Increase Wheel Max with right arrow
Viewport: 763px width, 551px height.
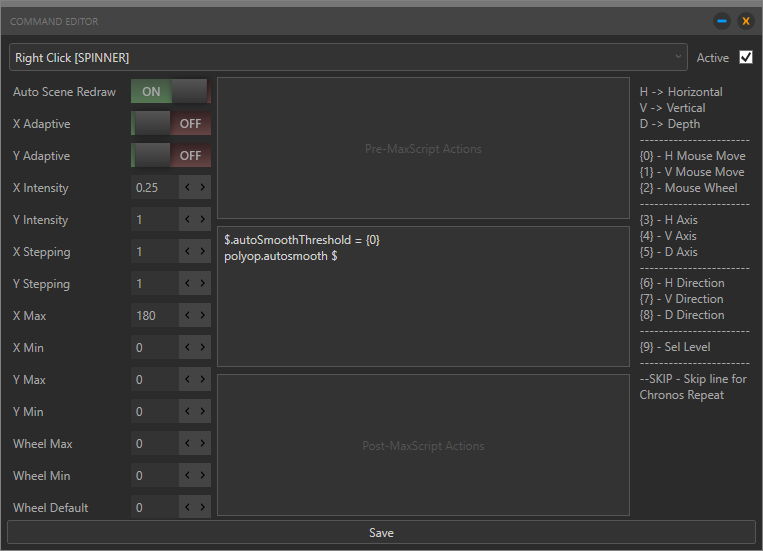[x=203, y=444]
